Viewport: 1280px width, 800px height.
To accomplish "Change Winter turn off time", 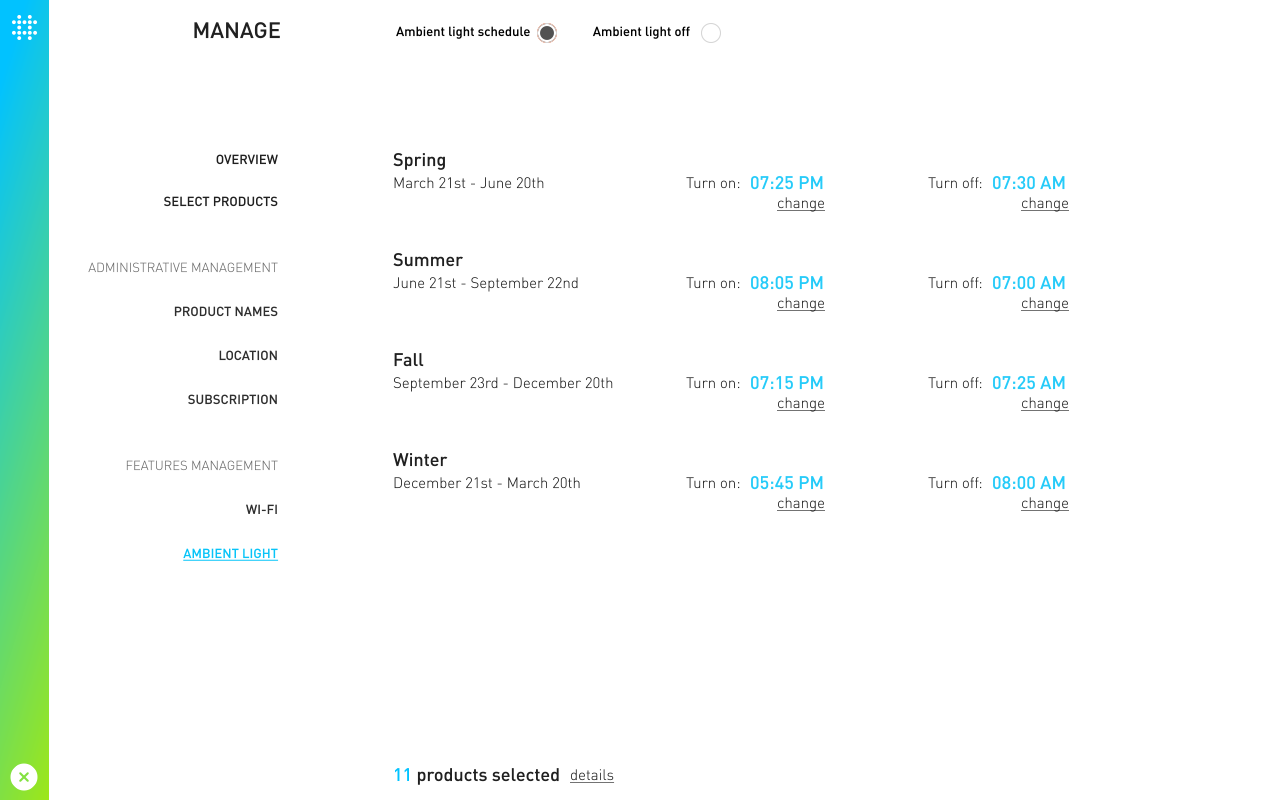I will point(1045,504).
